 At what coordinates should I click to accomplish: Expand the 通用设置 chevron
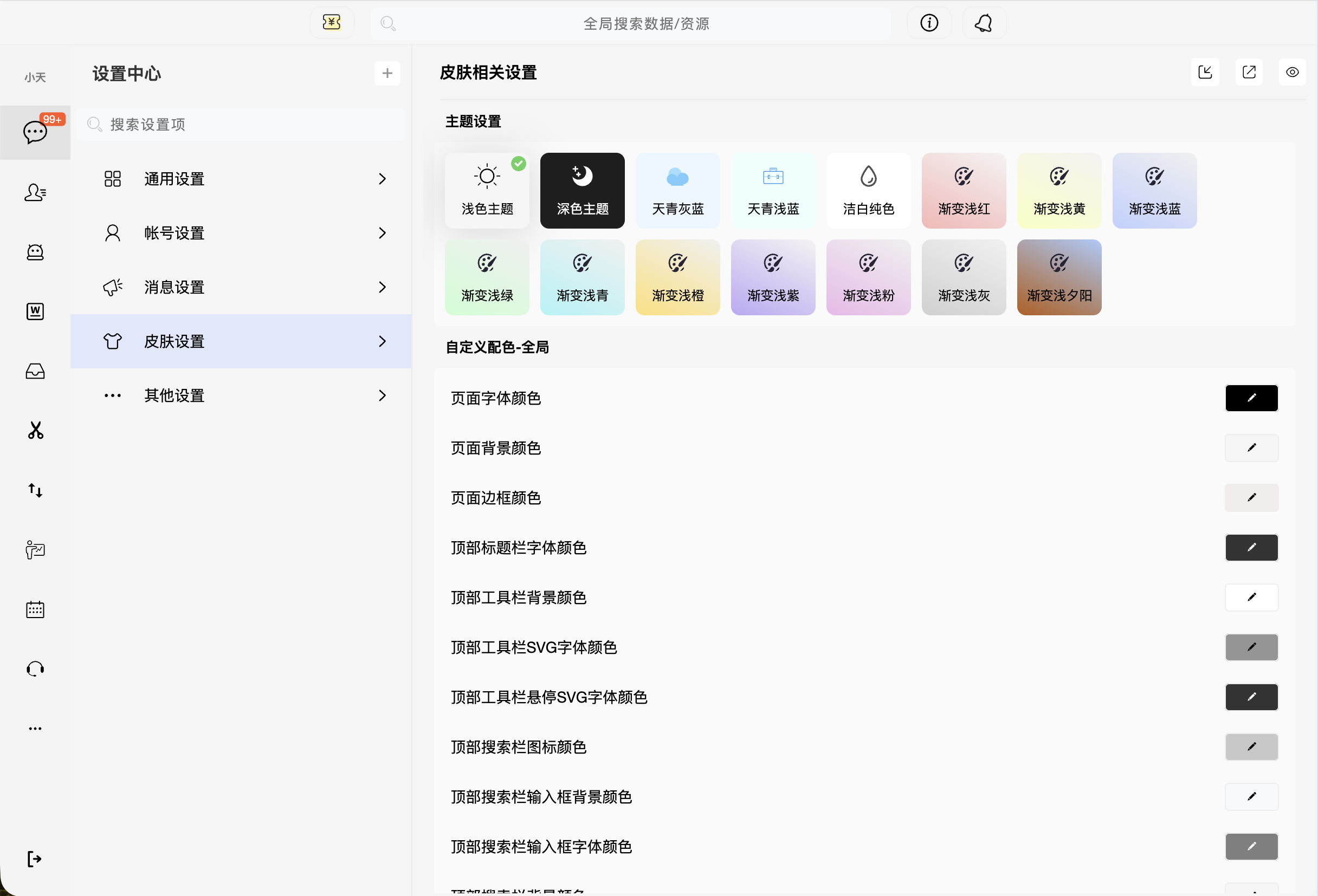coord(382,179)
